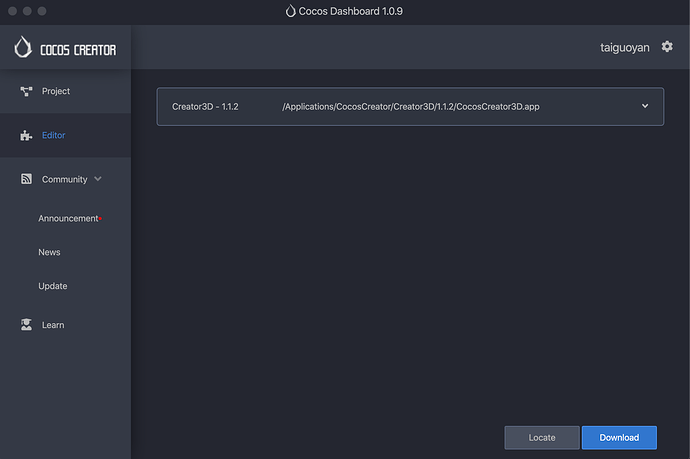690x459 pixels.
Task: Click the taiguoyan username
Action: 624,48
